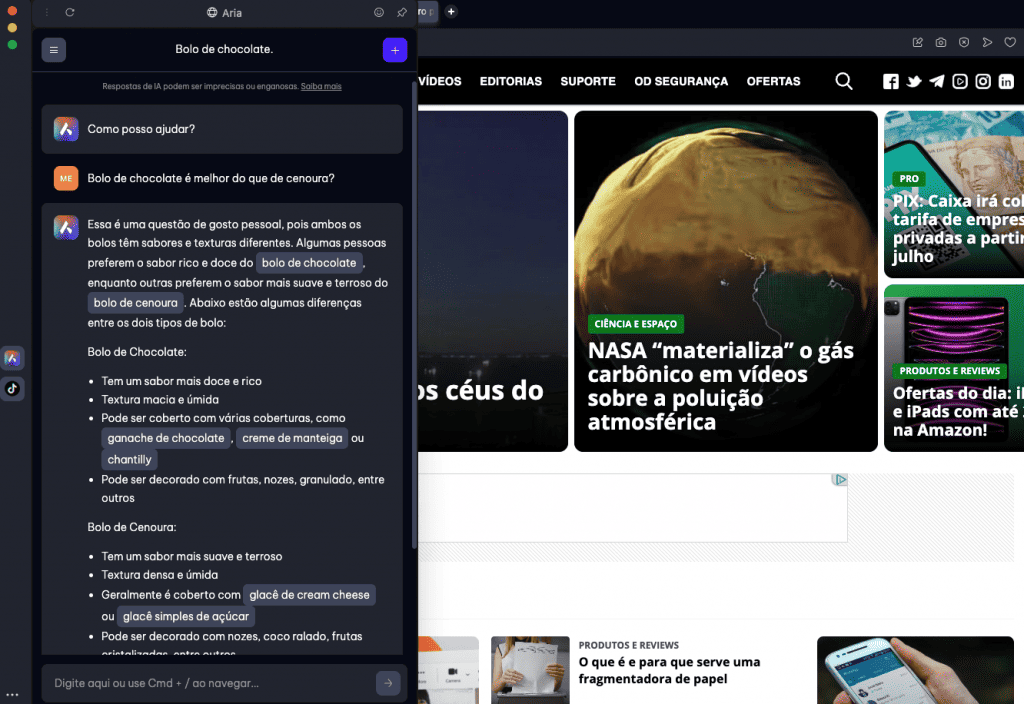This screenshot has width=1024, height=704.
Task: Click the user question about bolo de cenoura
Action: (211, 178)
